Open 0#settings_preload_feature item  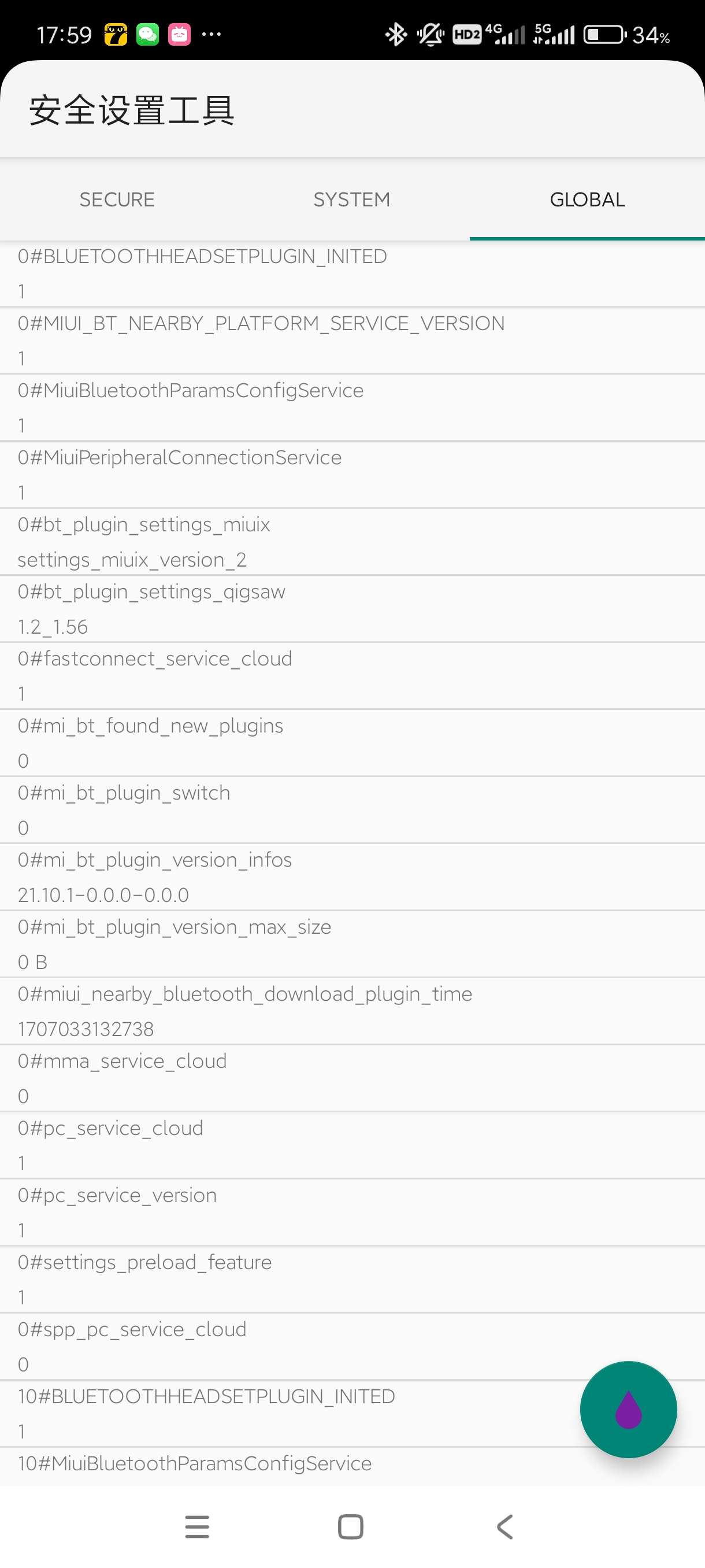point(352,1279)
